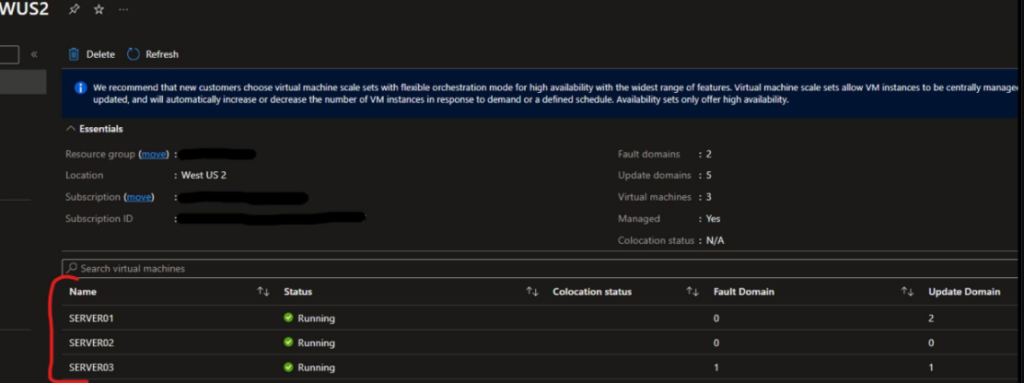Click the Fault domains value 2
This screenshot has width=1024, height=383.
[x=709, y=154]
